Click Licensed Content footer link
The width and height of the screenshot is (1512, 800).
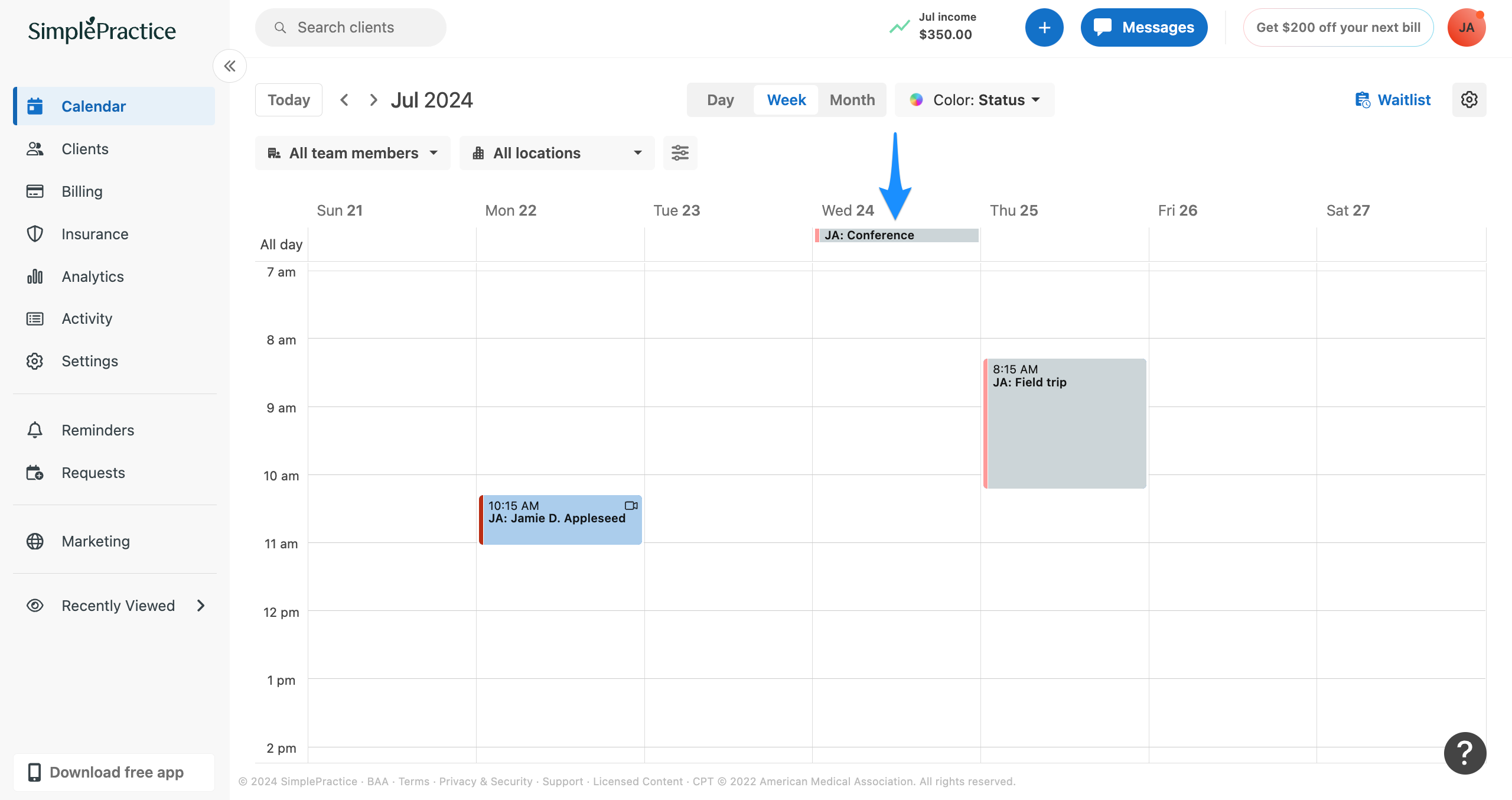638,781
